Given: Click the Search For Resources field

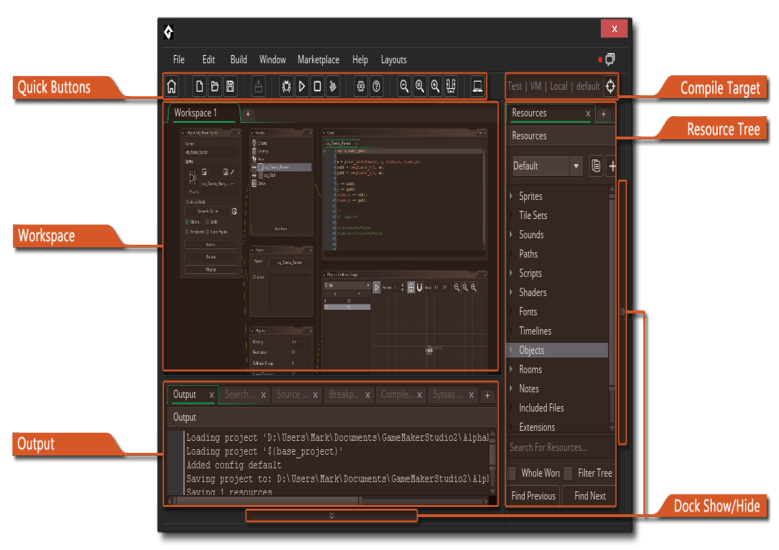Looking at the screenshot, I should 560,447.
